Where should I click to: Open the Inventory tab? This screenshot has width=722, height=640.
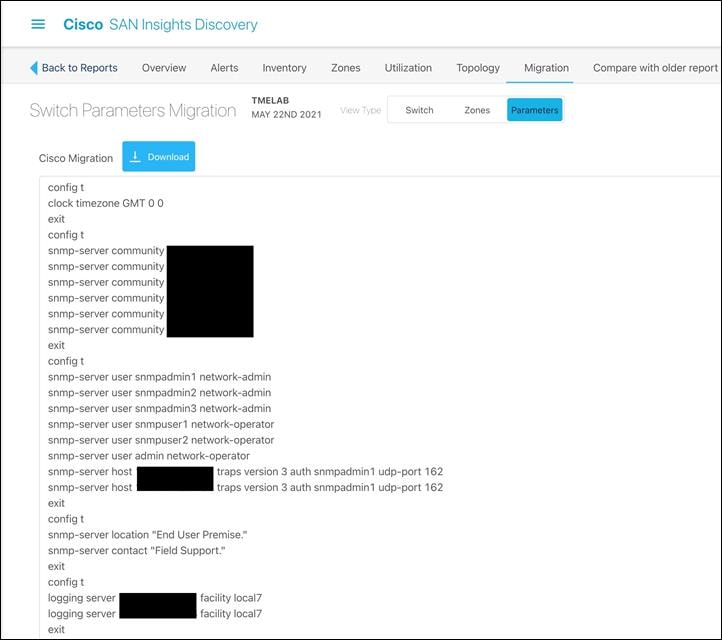284,68
